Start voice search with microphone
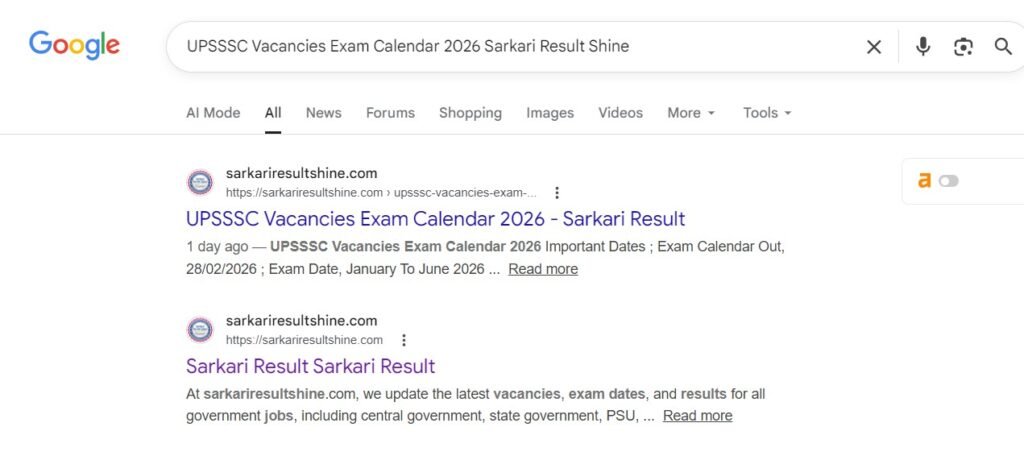This screenshot has height=456, width=1024. click(923, 46)
